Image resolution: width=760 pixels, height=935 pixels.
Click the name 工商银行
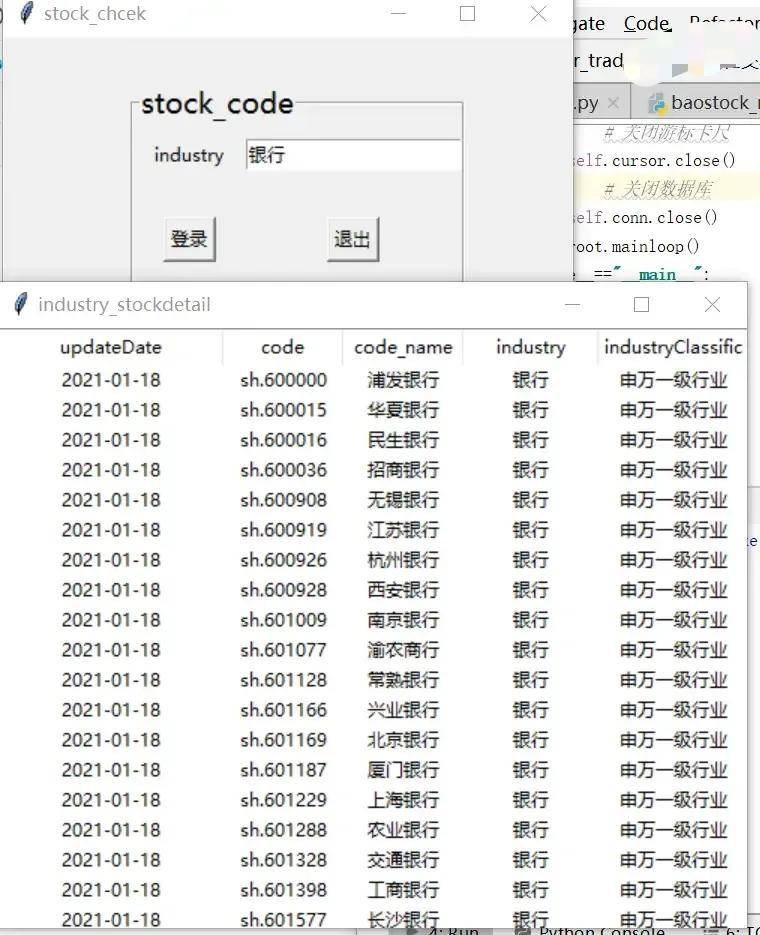[x=404, y=890]
